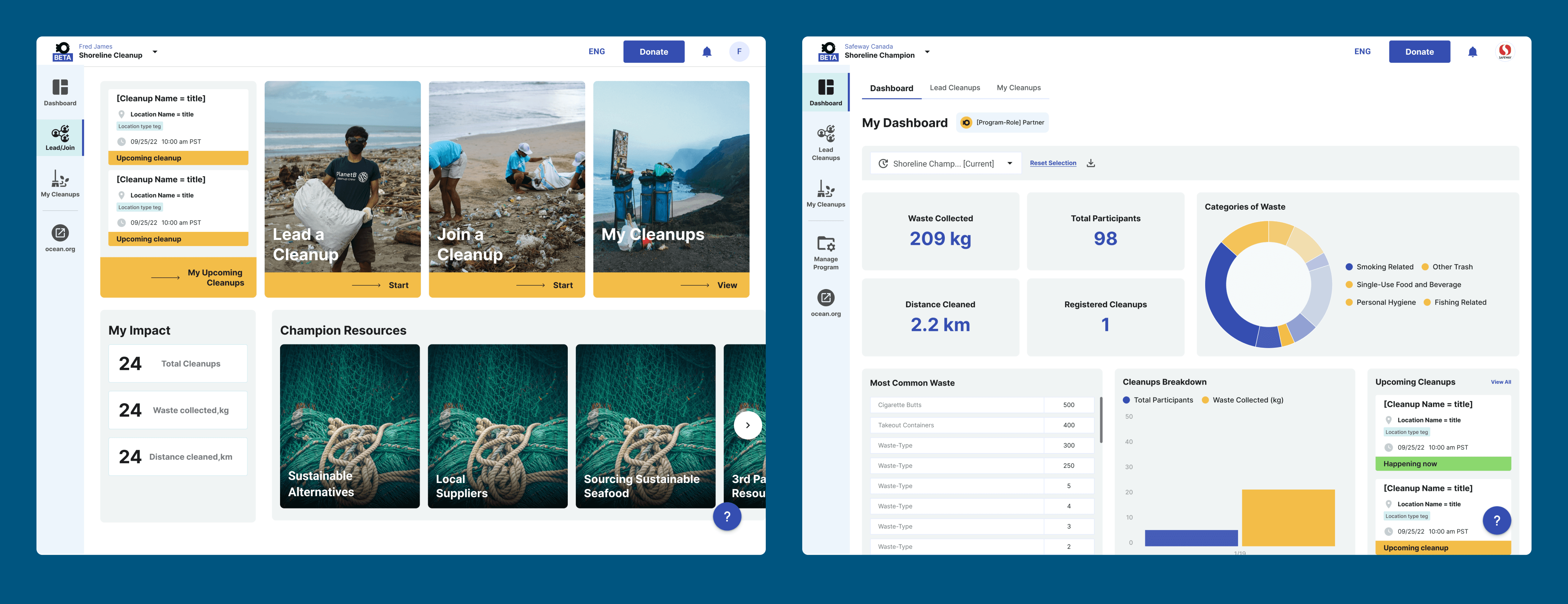This screenshot has height=604, width=1568.
Task: Expand Fred James Shoreline Cleanup account dropdown
Action: [155, 52]
